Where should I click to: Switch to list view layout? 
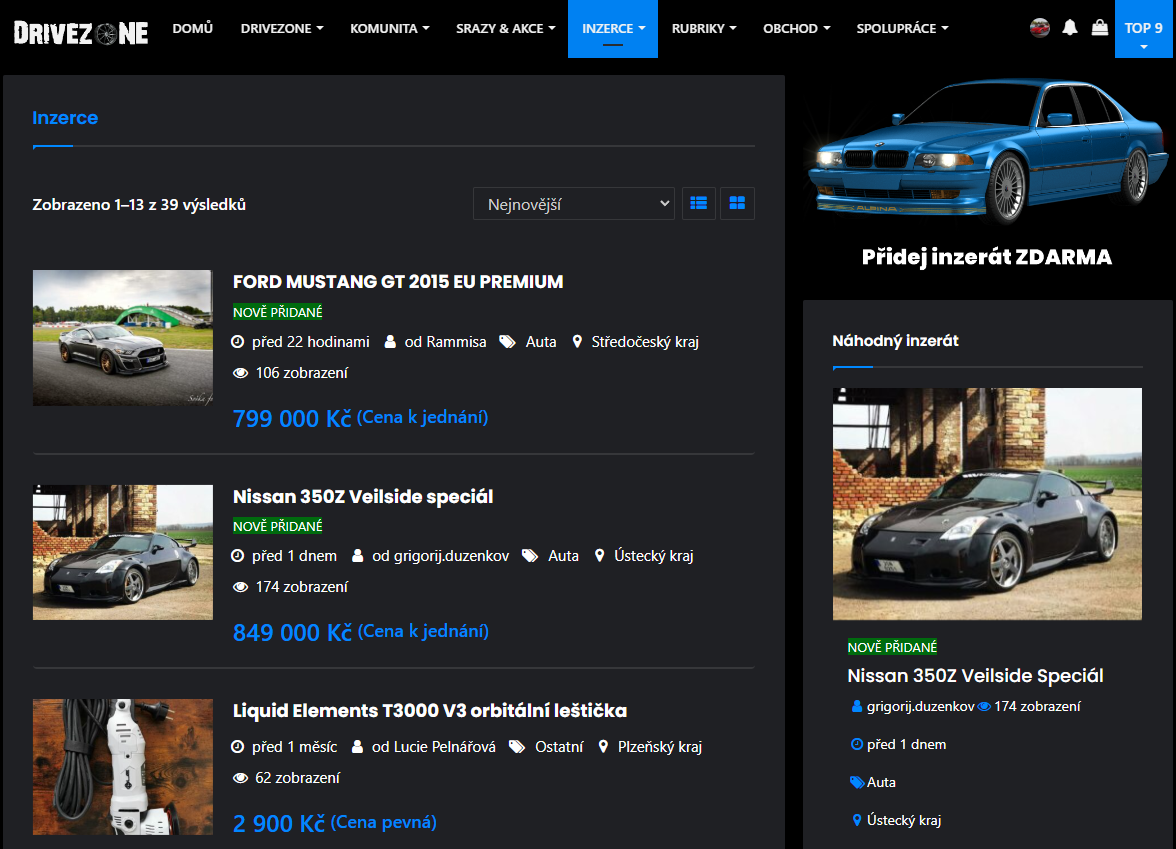coord(699,203)
